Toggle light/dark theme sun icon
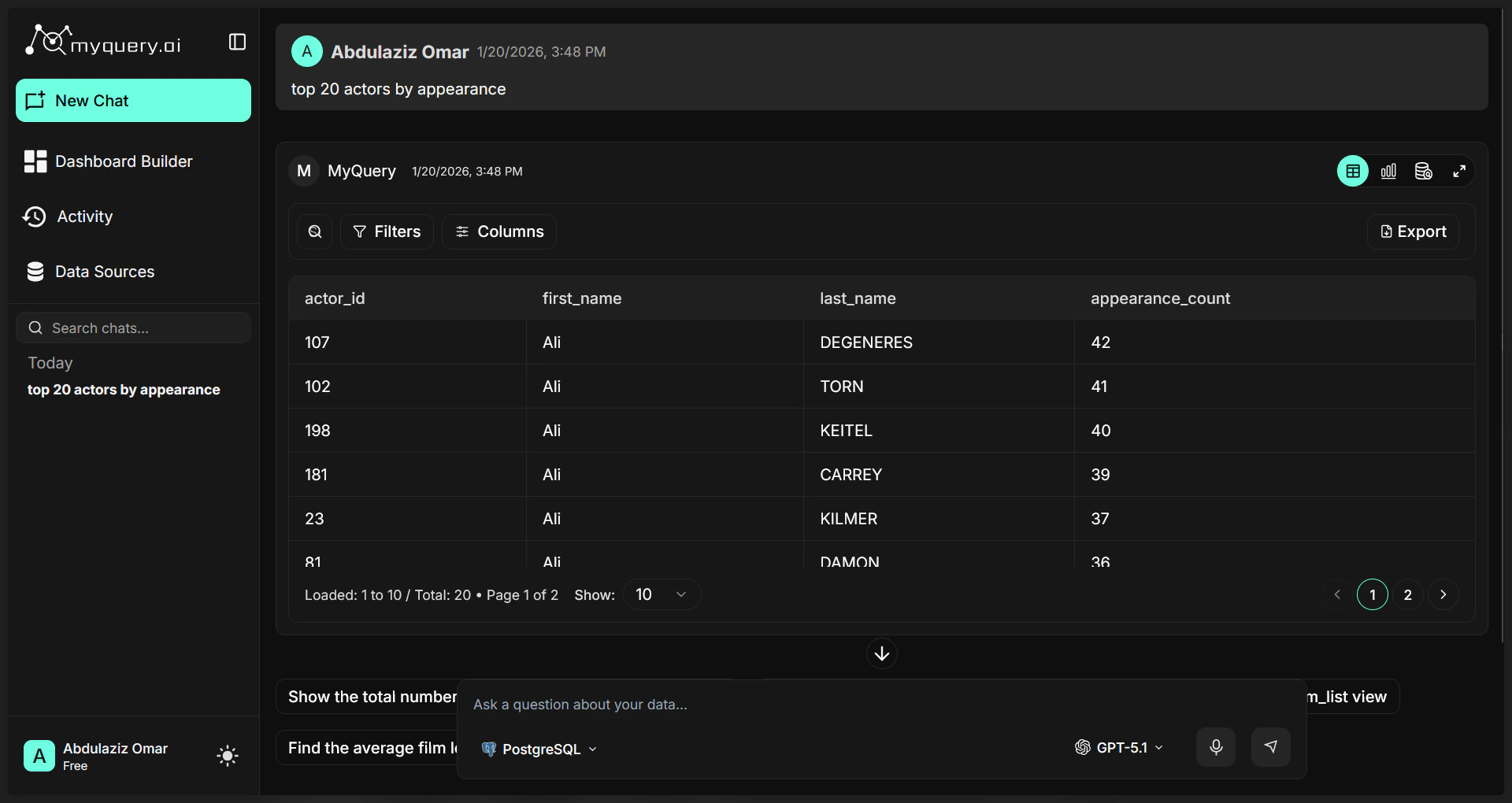 (228, 756)
